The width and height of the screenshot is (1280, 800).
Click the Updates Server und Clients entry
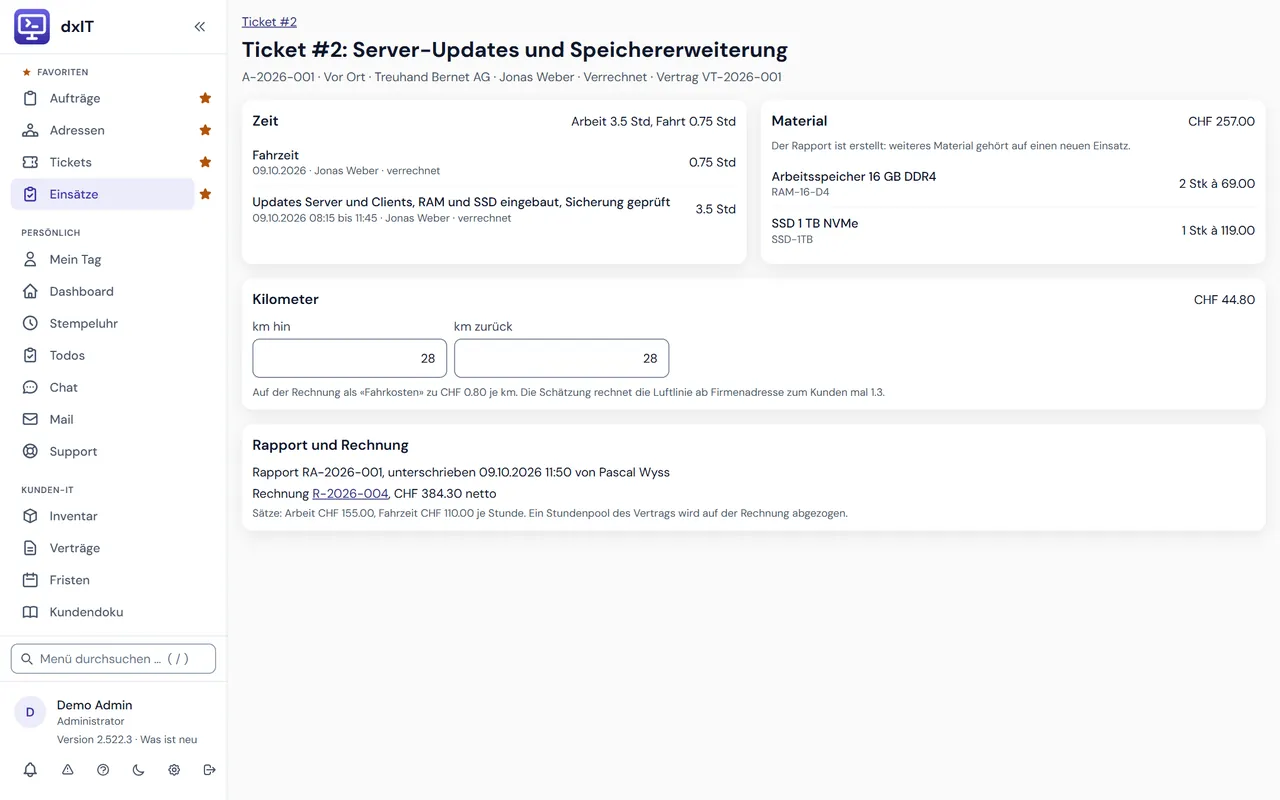[x=494, y=209]
